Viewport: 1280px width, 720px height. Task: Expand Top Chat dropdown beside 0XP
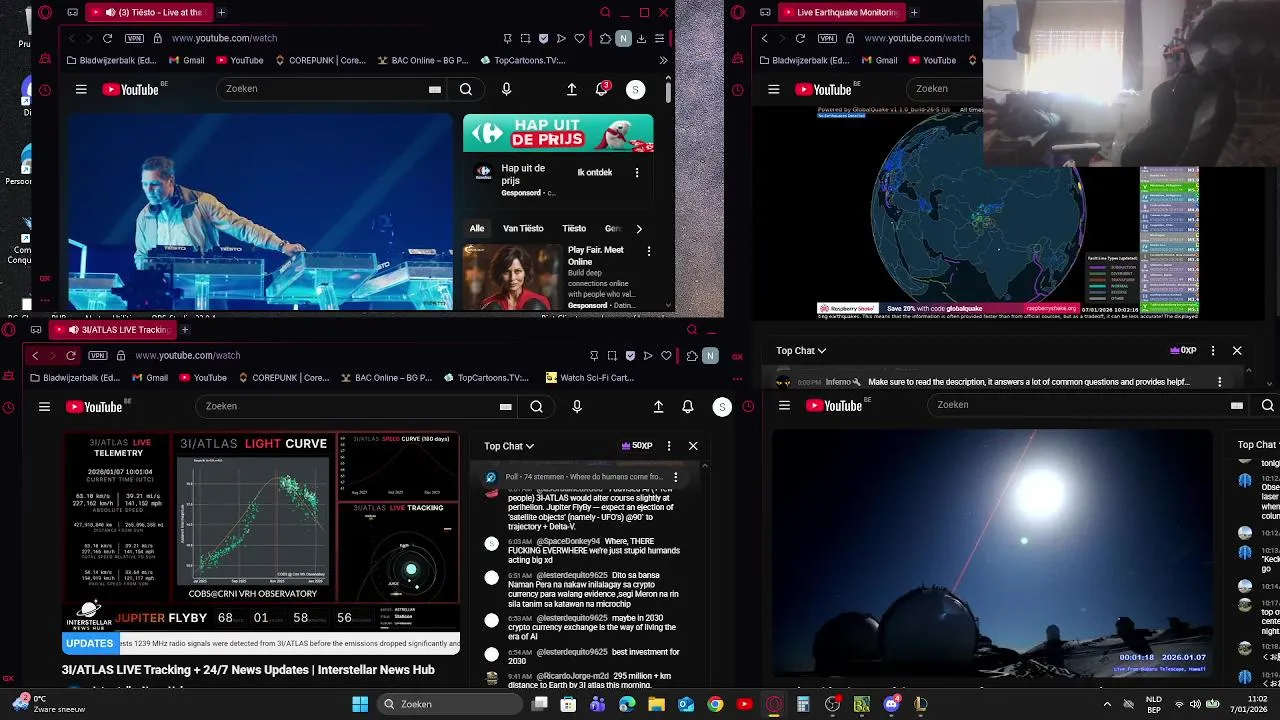click(x=801, y=351)
